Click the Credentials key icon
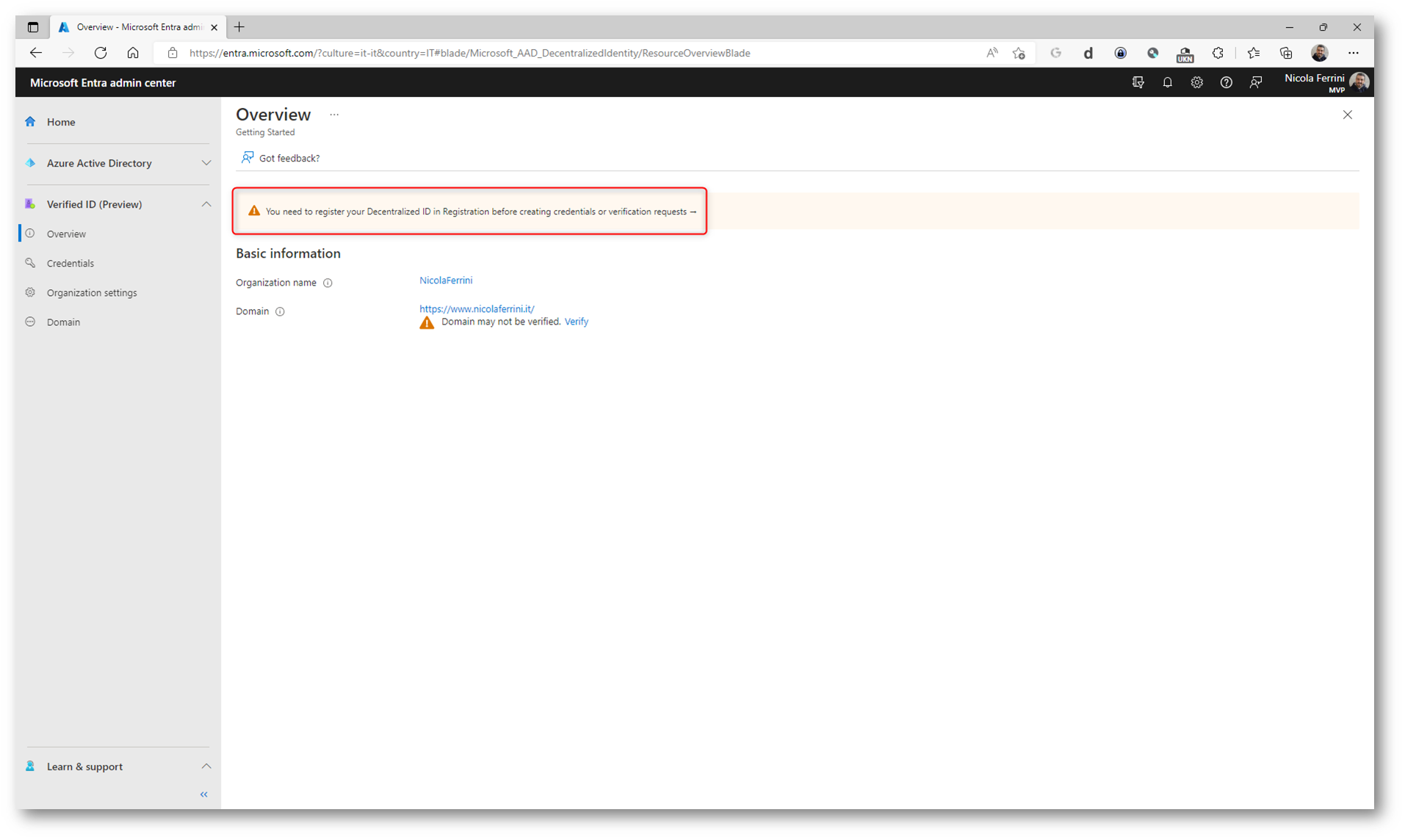Image resolution: width=1405 pixels, height=840 pixels. coord(30,263)
